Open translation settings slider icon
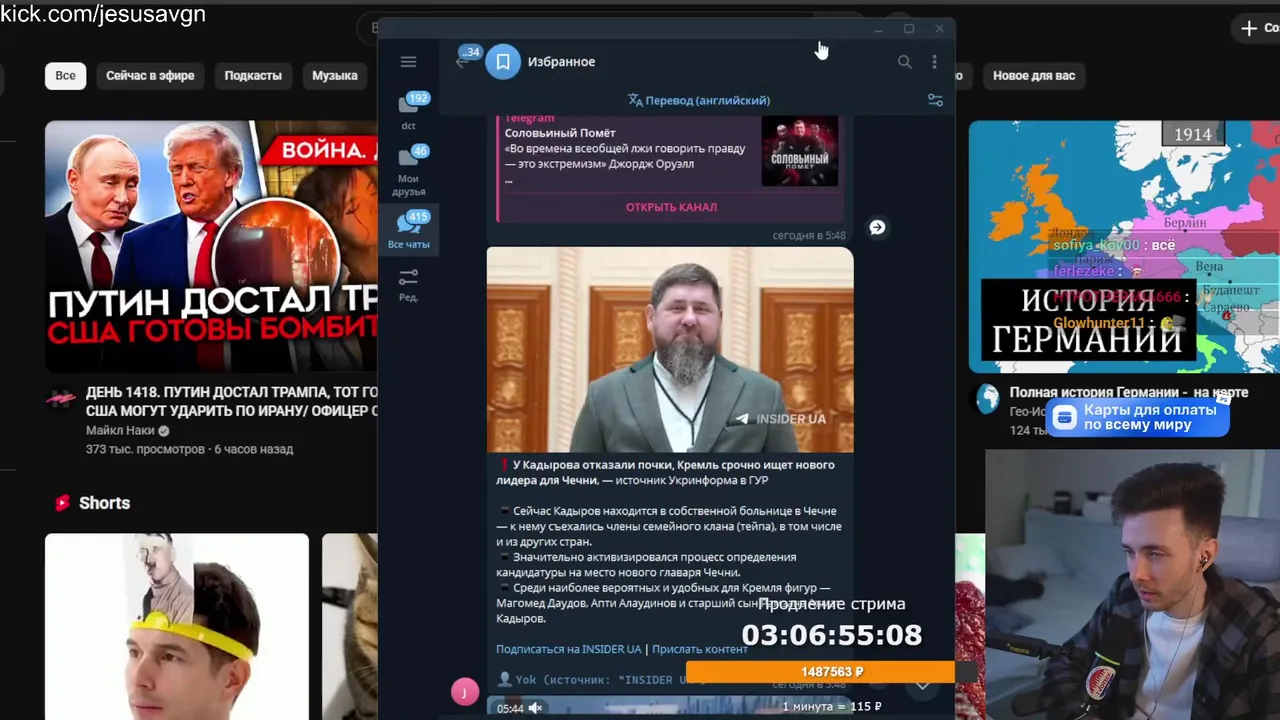This screenshot has height=720, width=1280. [x=935, y=100]
